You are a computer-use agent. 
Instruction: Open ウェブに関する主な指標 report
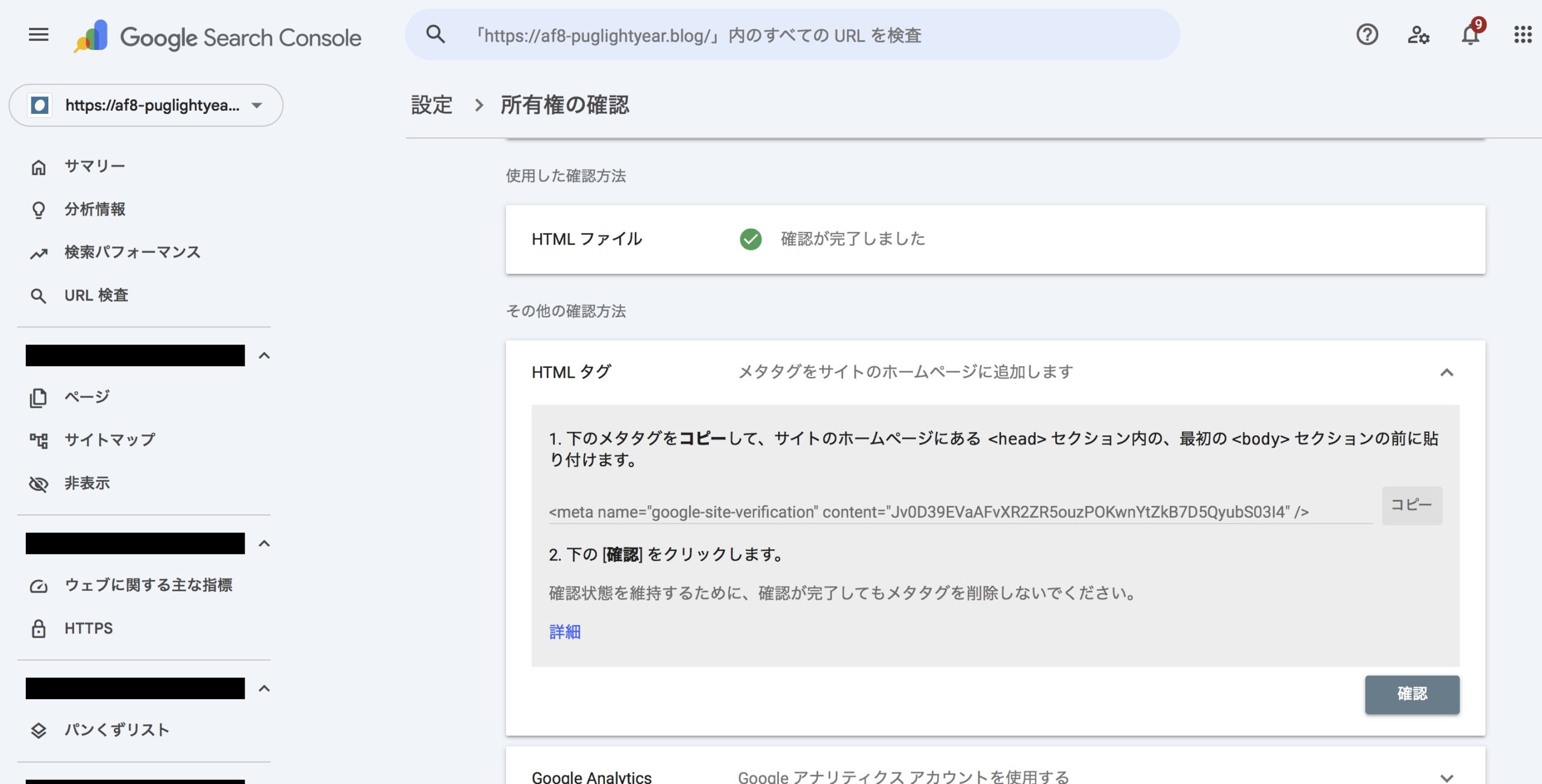click(148, 585)
